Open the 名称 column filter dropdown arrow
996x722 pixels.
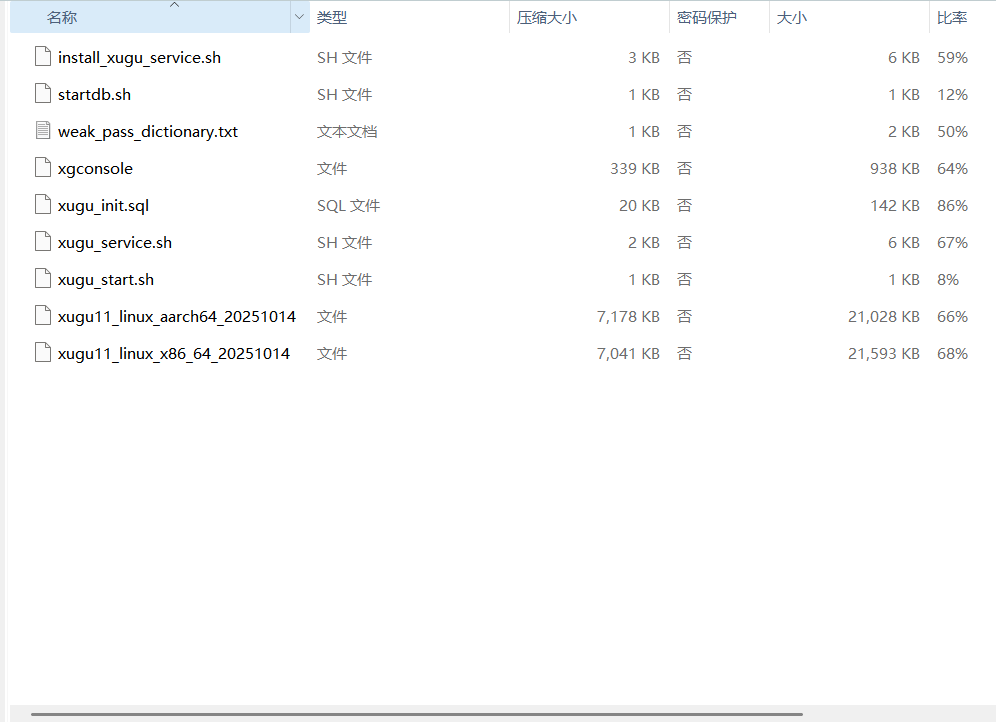click(300, 17)
